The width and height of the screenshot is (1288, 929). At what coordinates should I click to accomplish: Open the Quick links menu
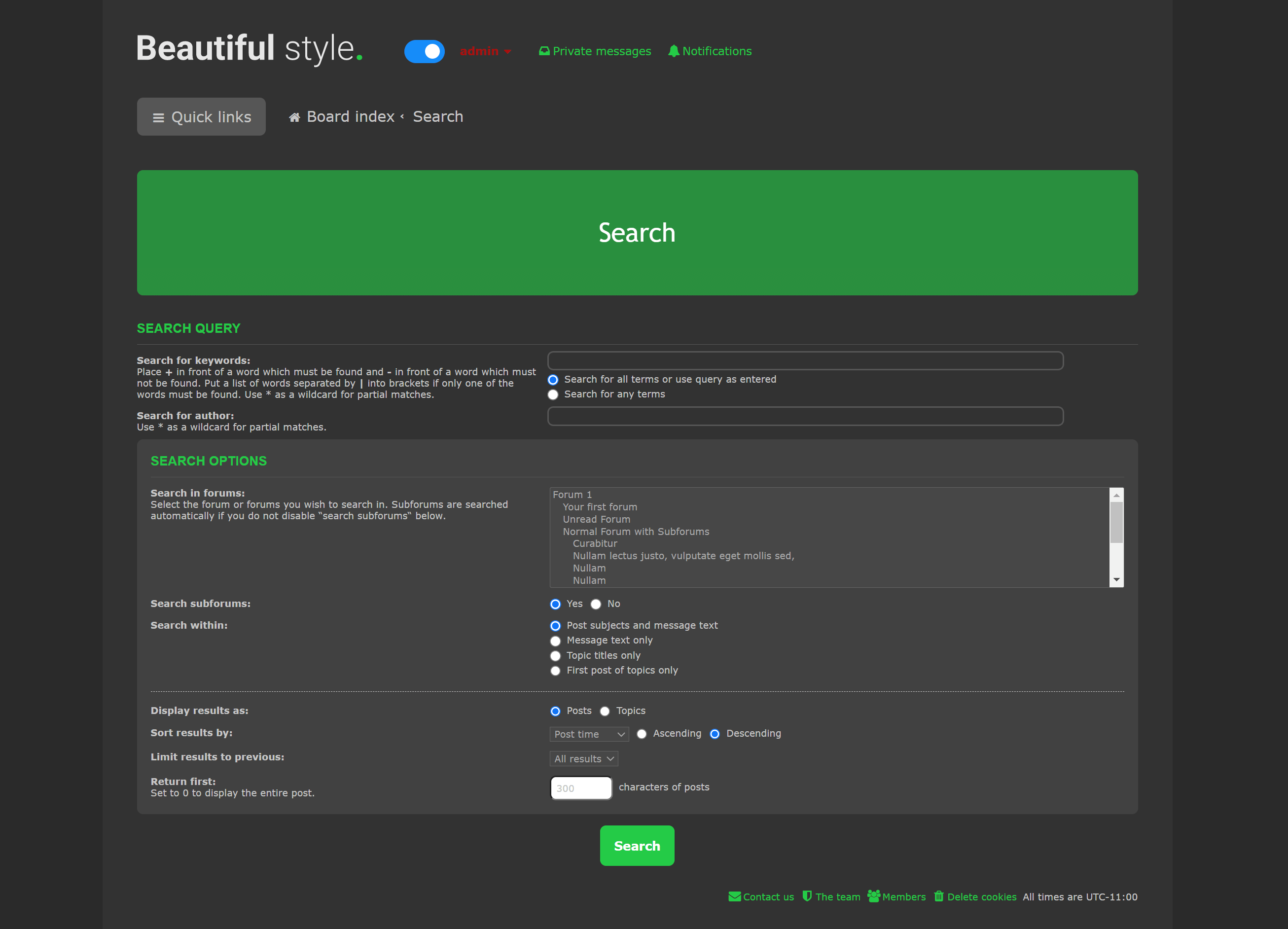click(201, 116)
